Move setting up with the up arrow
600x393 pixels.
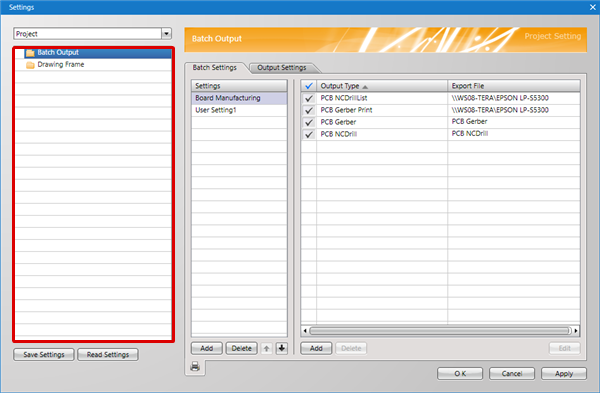click(x=267, y=348)
